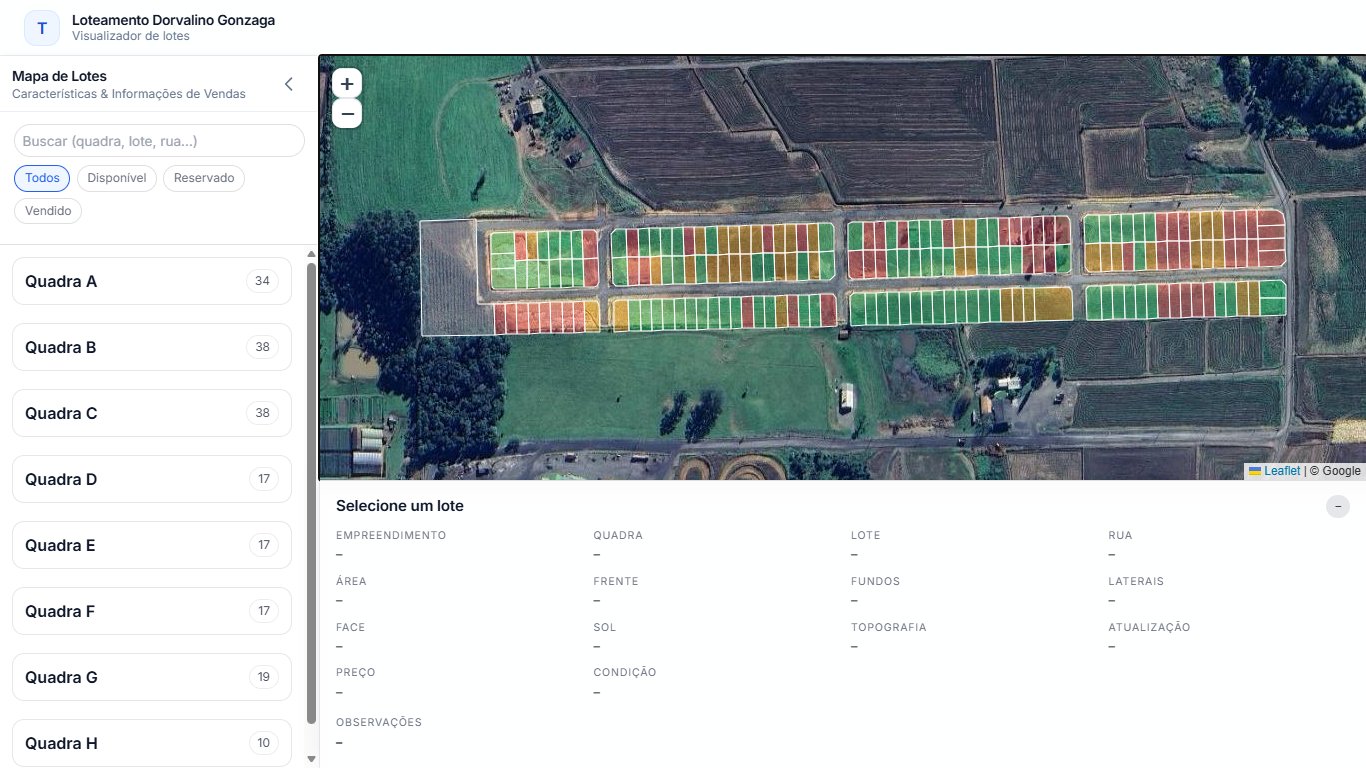Image resolution: width=1366 pixels, height=768 pixels.
Task: Click the TOPOGRAFIA field label
Action: tap(889, 627)
